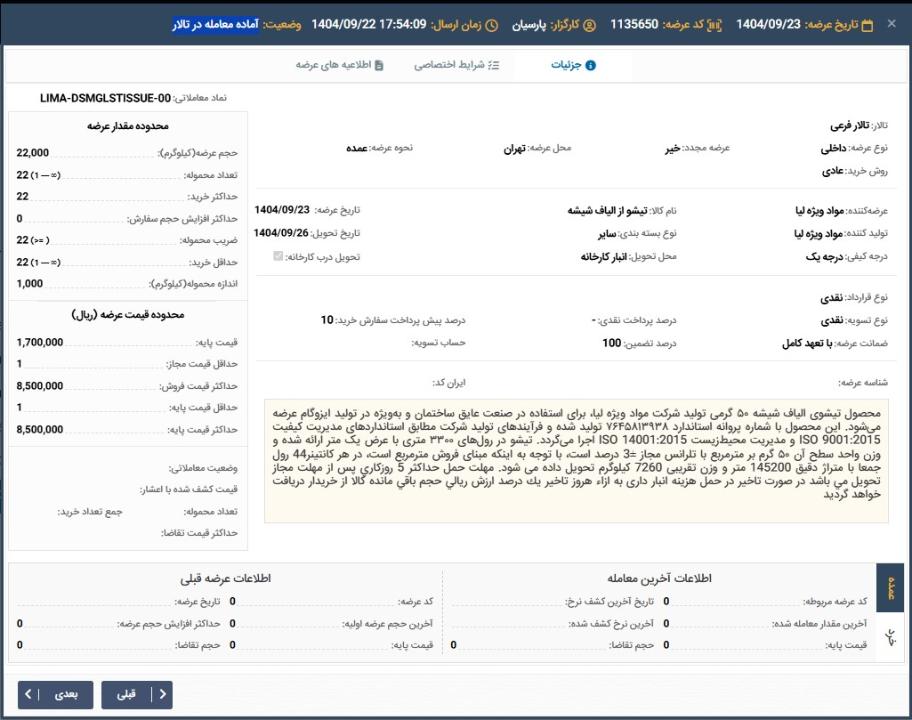Click the product description text box
The image size is (912, 720).
576,460
